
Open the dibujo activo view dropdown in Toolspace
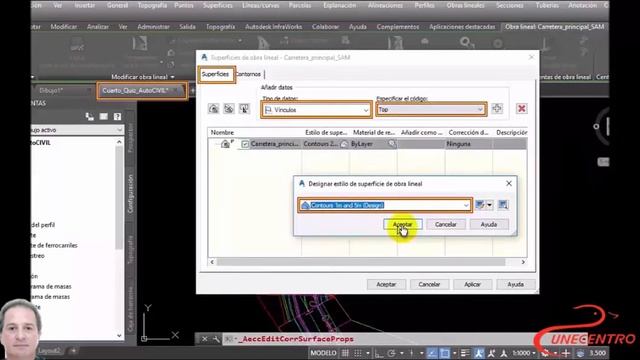(x=77, y=130)
